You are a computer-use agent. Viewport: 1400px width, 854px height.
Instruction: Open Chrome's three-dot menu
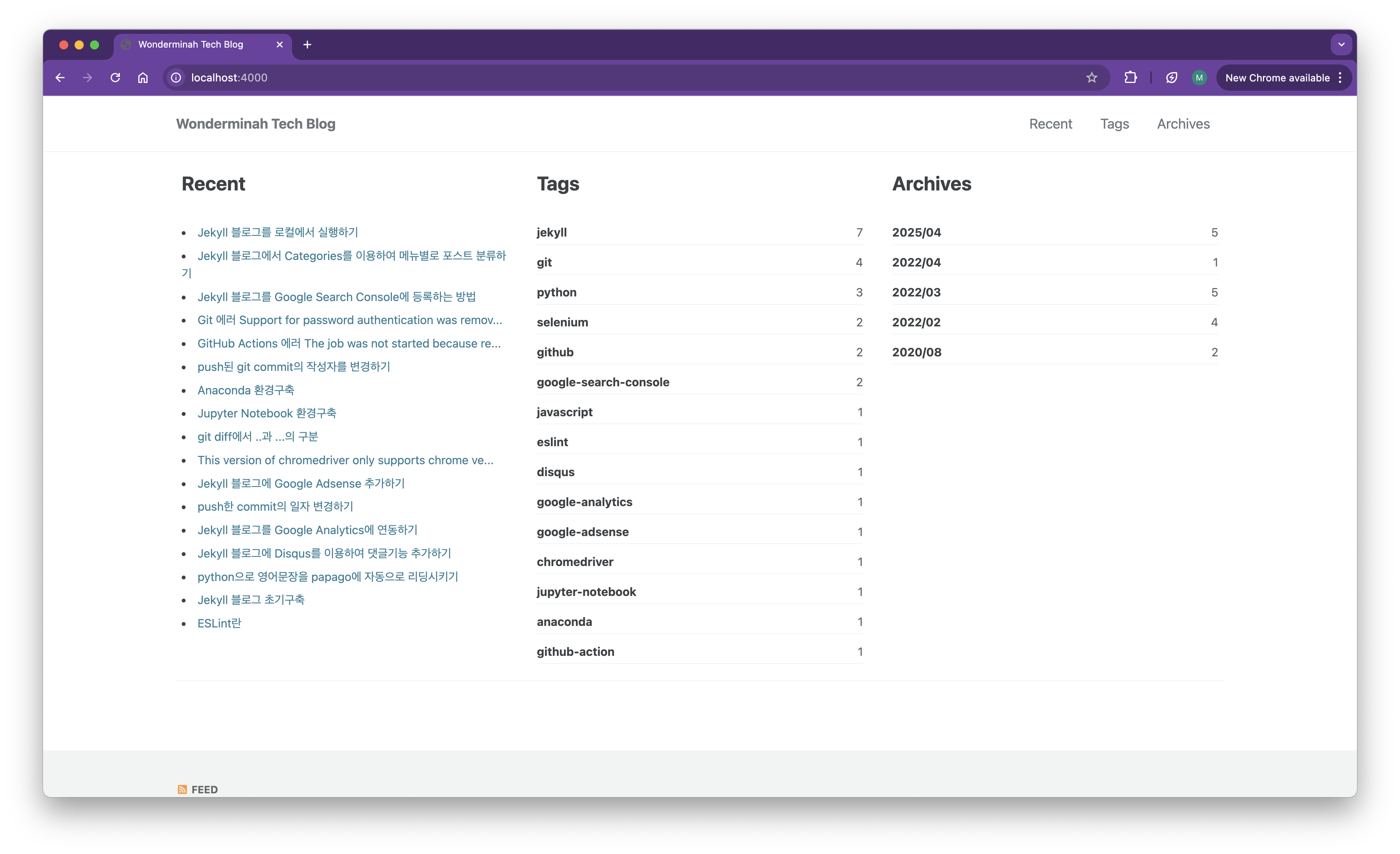[1340, 78]
